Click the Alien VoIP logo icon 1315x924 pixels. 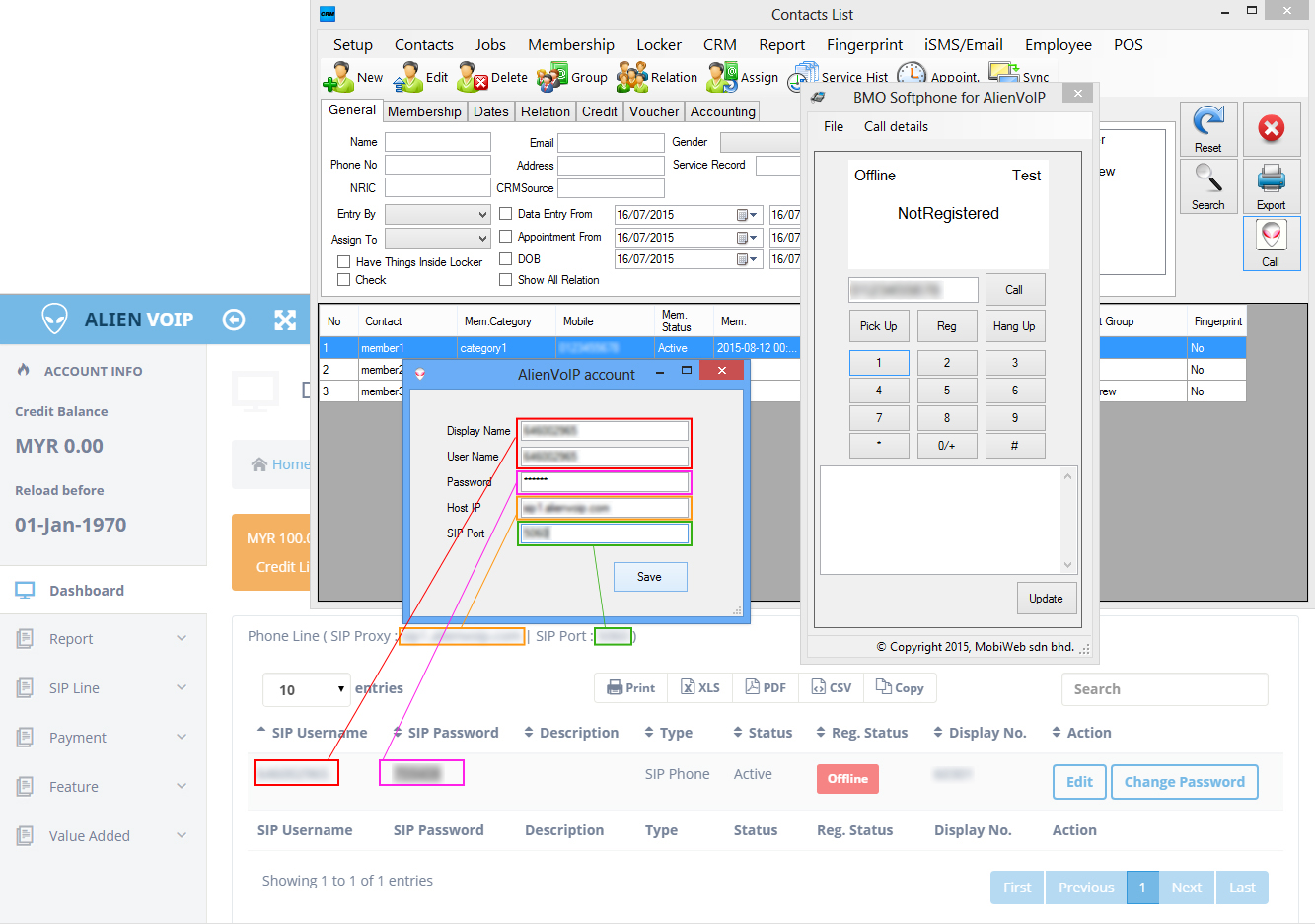click(54, 319)
